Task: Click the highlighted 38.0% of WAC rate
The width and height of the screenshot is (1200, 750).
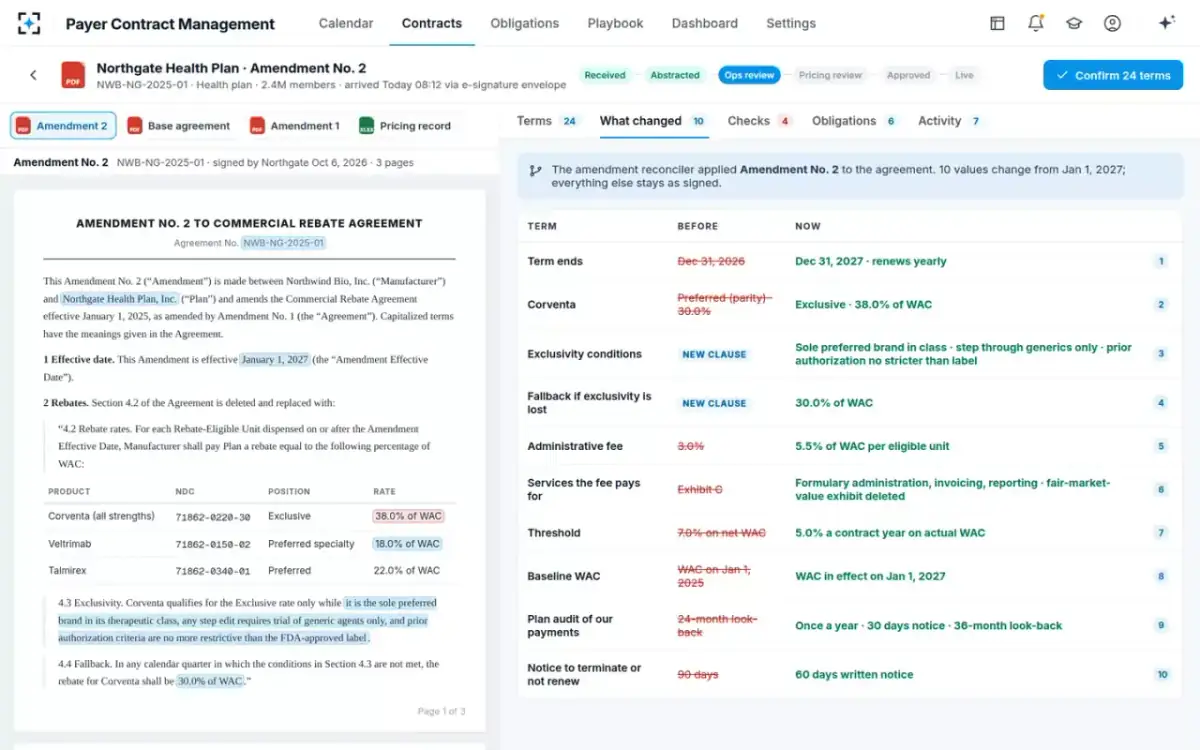Action: click(407, 516)
